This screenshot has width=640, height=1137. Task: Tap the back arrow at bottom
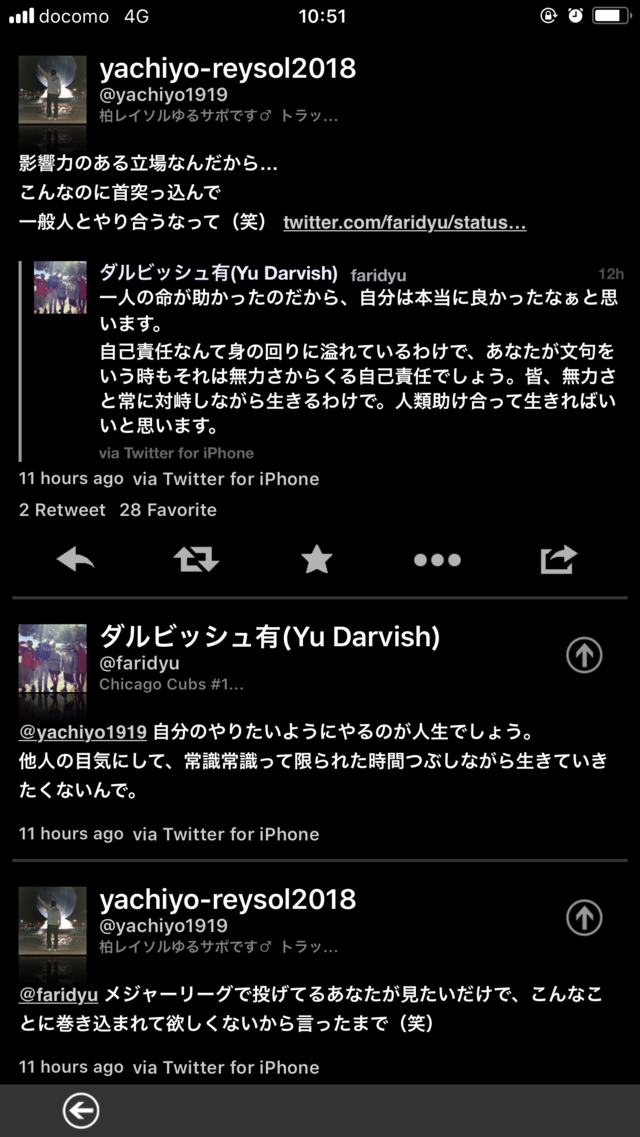pyautogui.click(x=80, y=1111)
